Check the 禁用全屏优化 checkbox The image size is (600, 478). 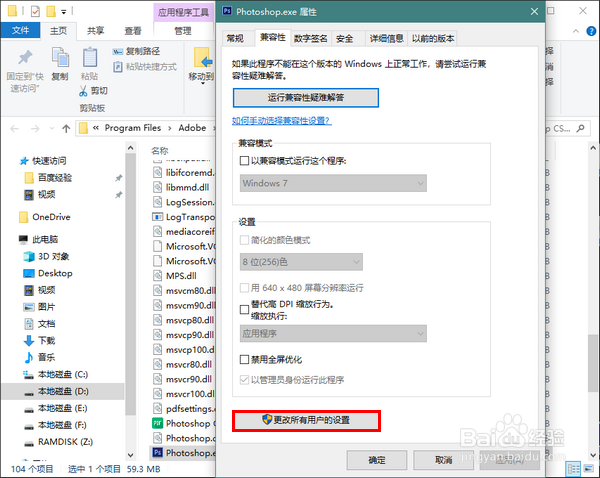coord(244,360)
